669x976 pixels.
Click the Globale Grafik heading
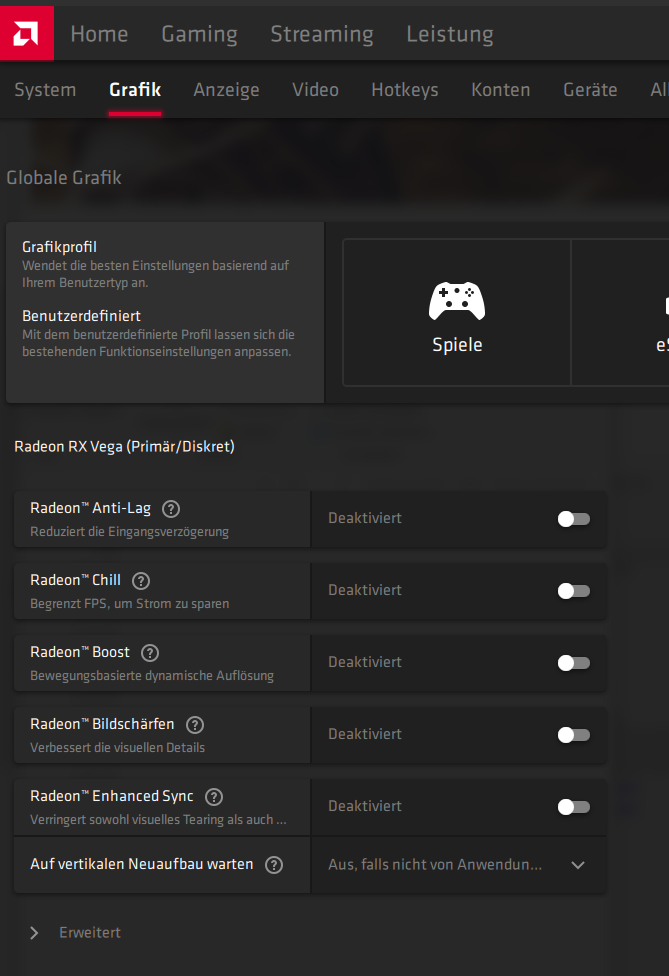tap(63, 178)
